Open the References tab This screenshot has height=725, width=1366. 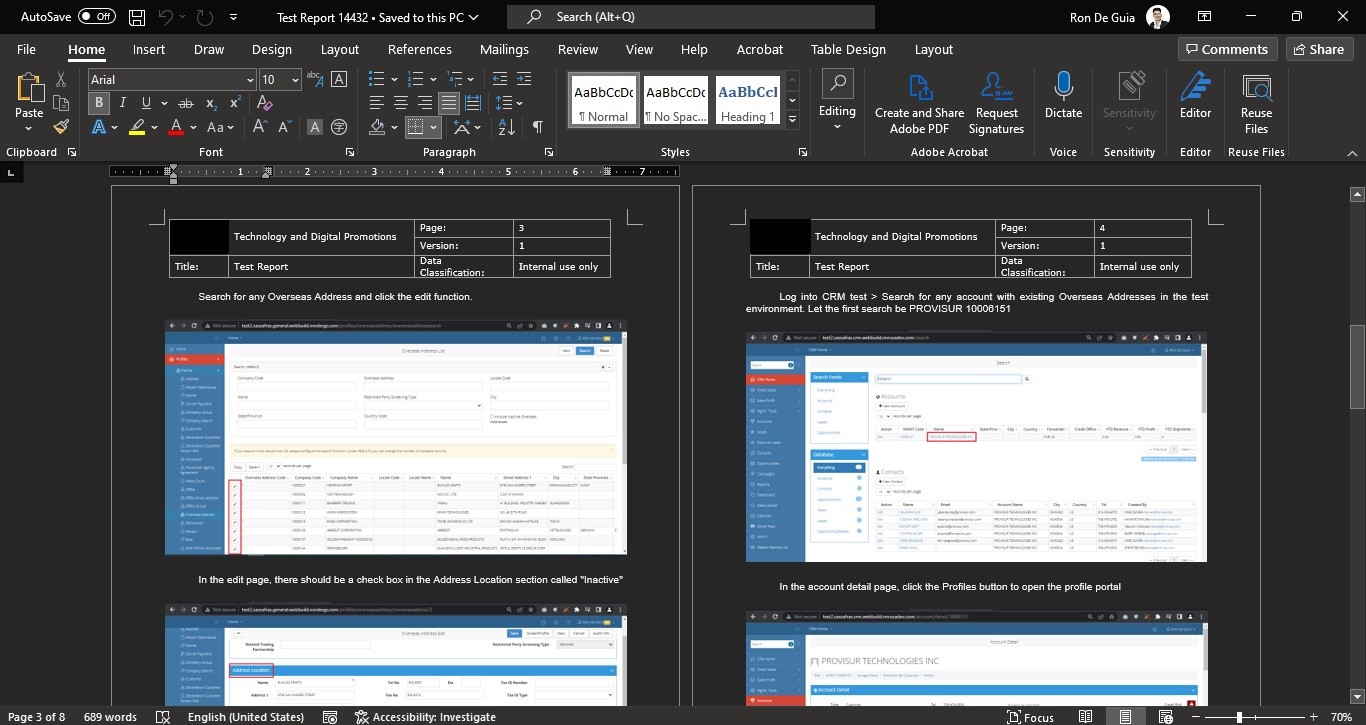pos(420,49)
